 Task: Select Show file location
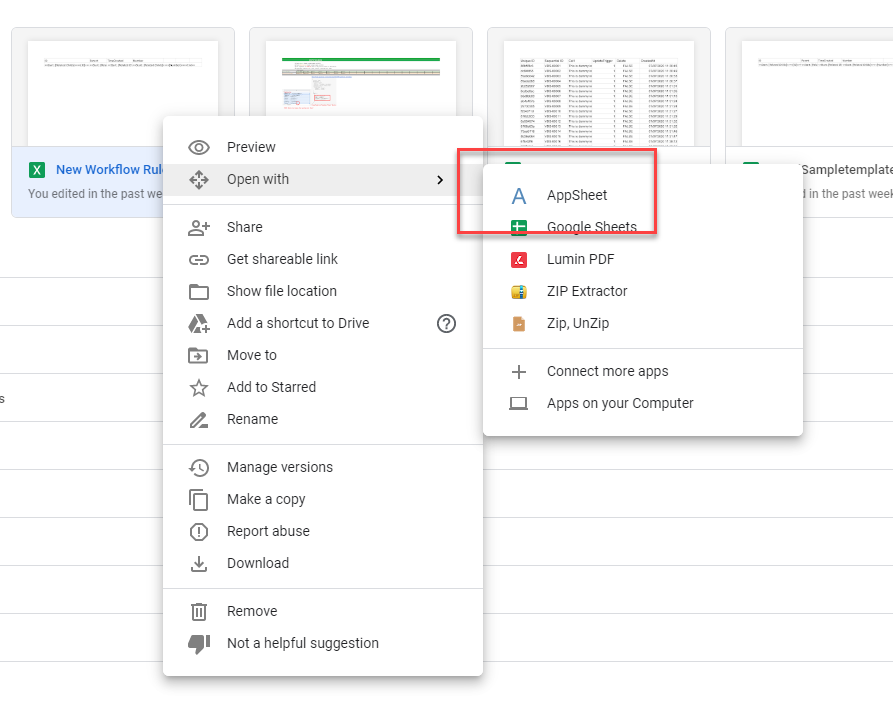pyautogui.click(x=323, y=291)
